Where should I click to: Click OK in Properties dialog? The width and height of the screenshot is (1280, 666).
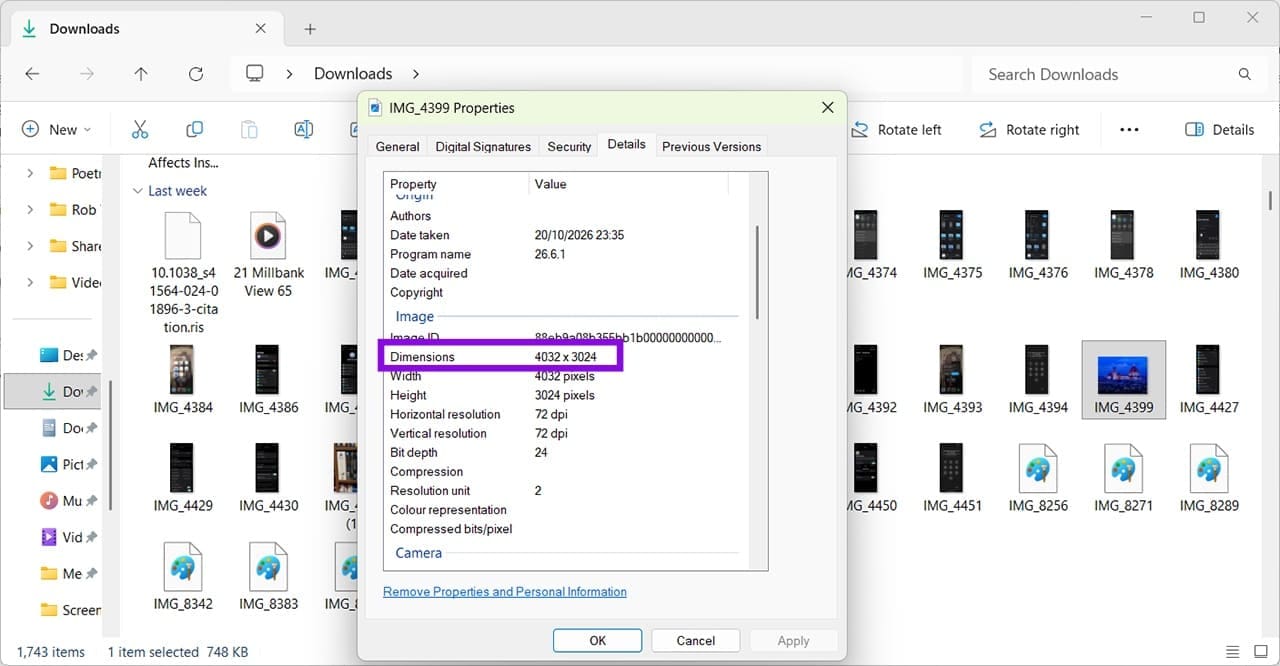[x=598, y=640]
